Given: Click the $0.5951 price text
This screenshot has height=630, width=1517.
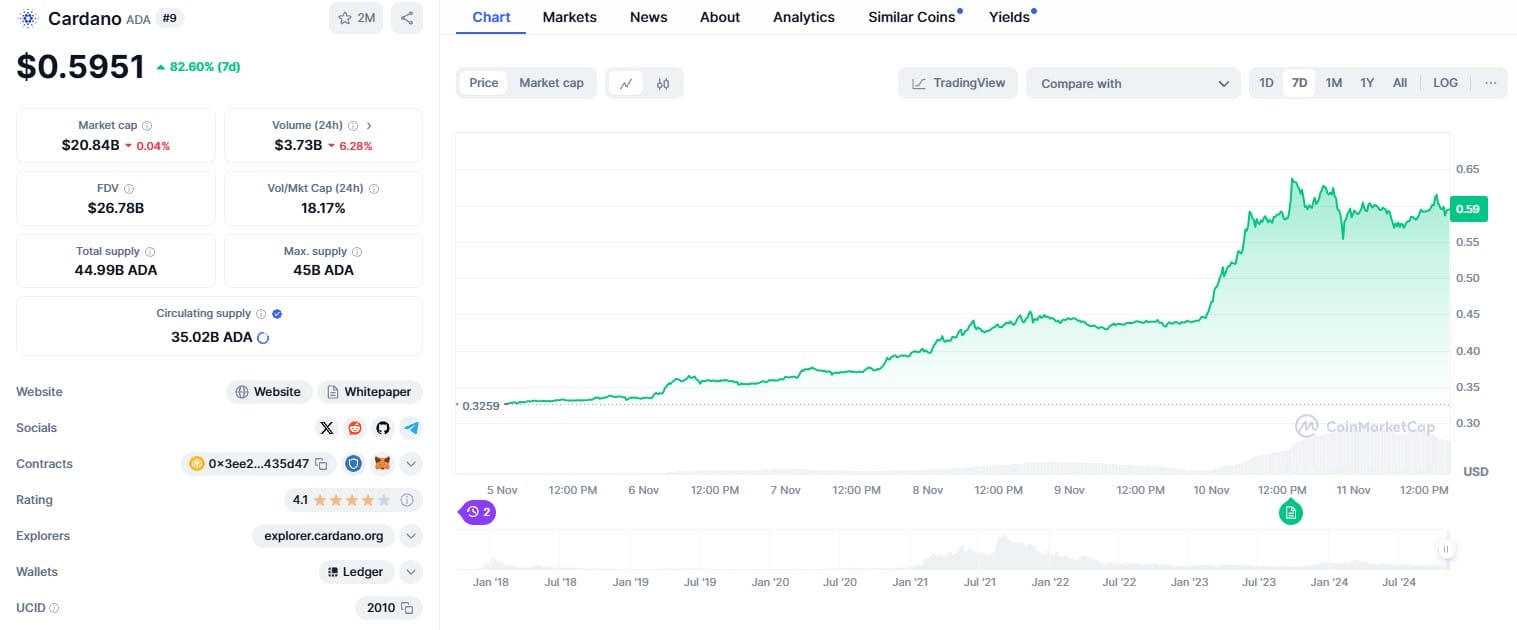Looking at the screenshot, I should click(x=81, y=67).
